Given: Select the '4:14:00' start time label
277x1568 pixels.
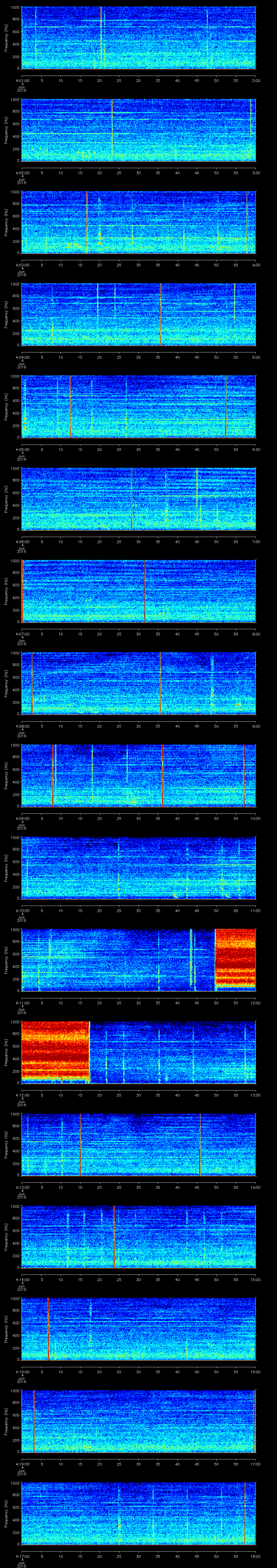Looking at the screenshot, I should (22, 1279).
